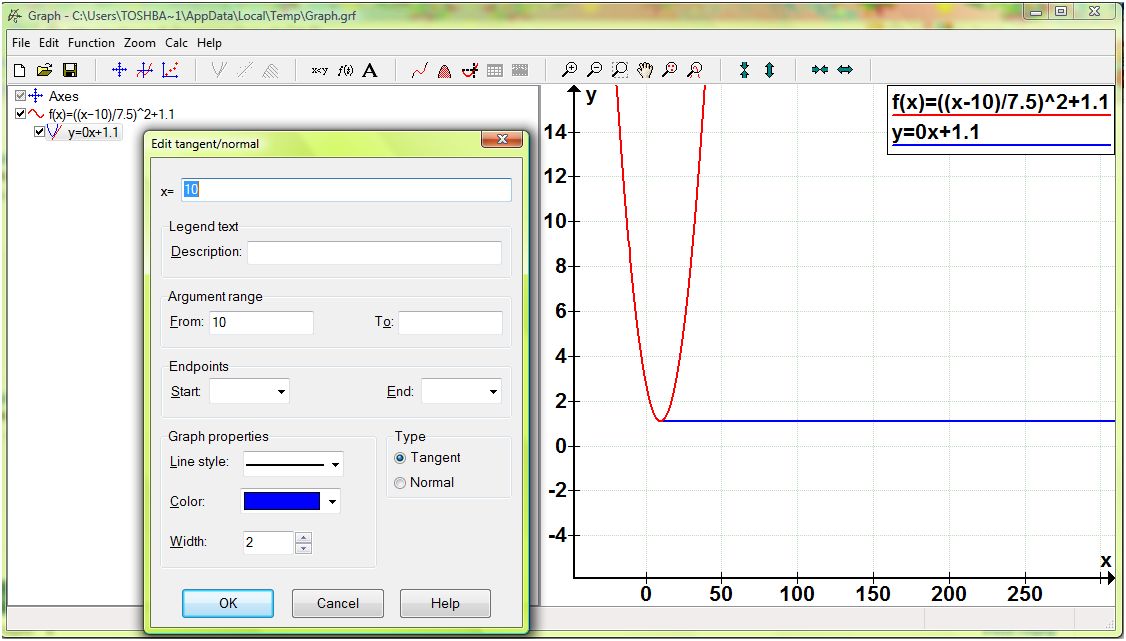
Task: Click the y=0x+1.1 legend text on graph
Action: click(936, 132)
